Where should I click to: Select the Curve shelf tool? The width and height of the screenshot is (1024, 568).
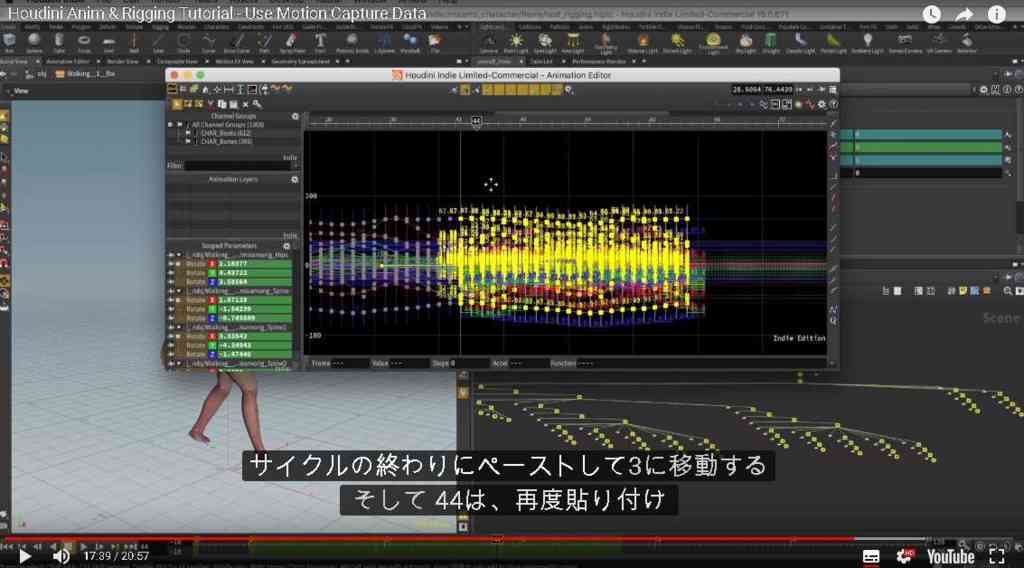[x=208, y=42]
